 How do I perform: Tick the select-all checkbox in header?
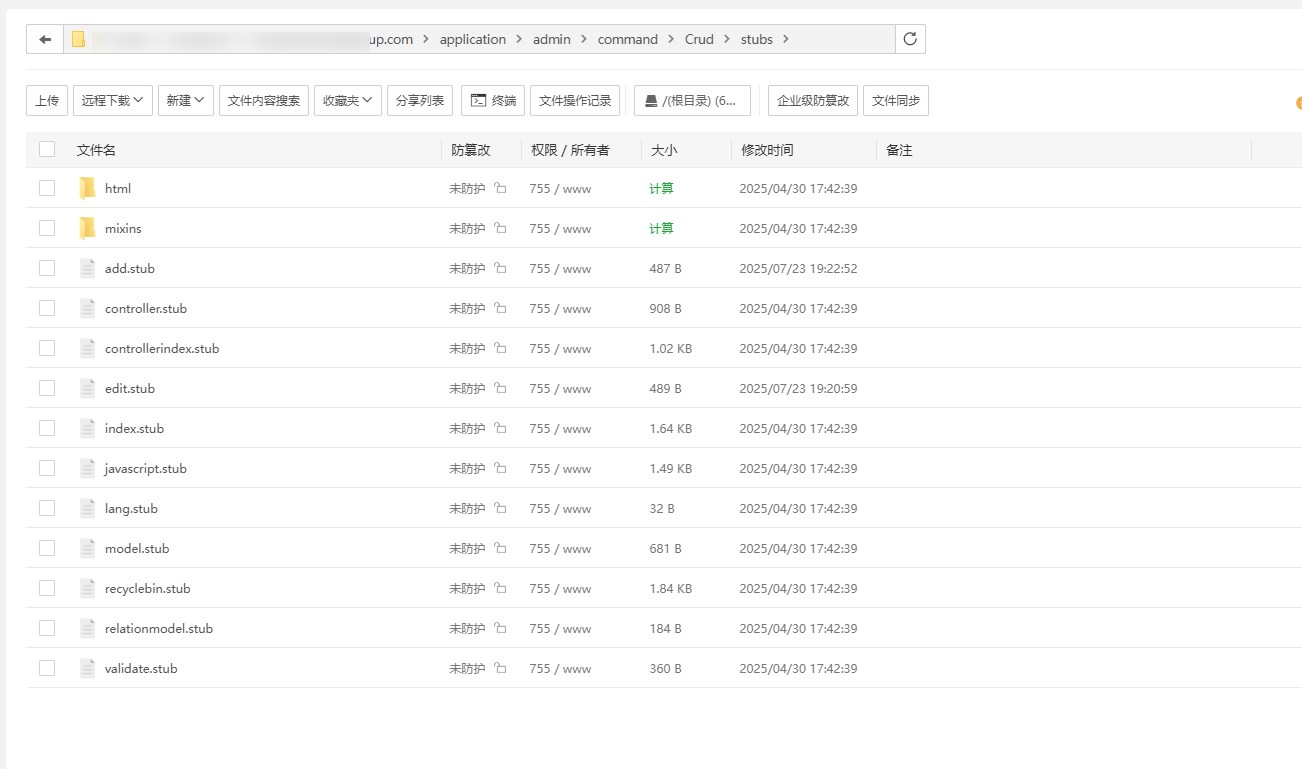pos(47,149)
